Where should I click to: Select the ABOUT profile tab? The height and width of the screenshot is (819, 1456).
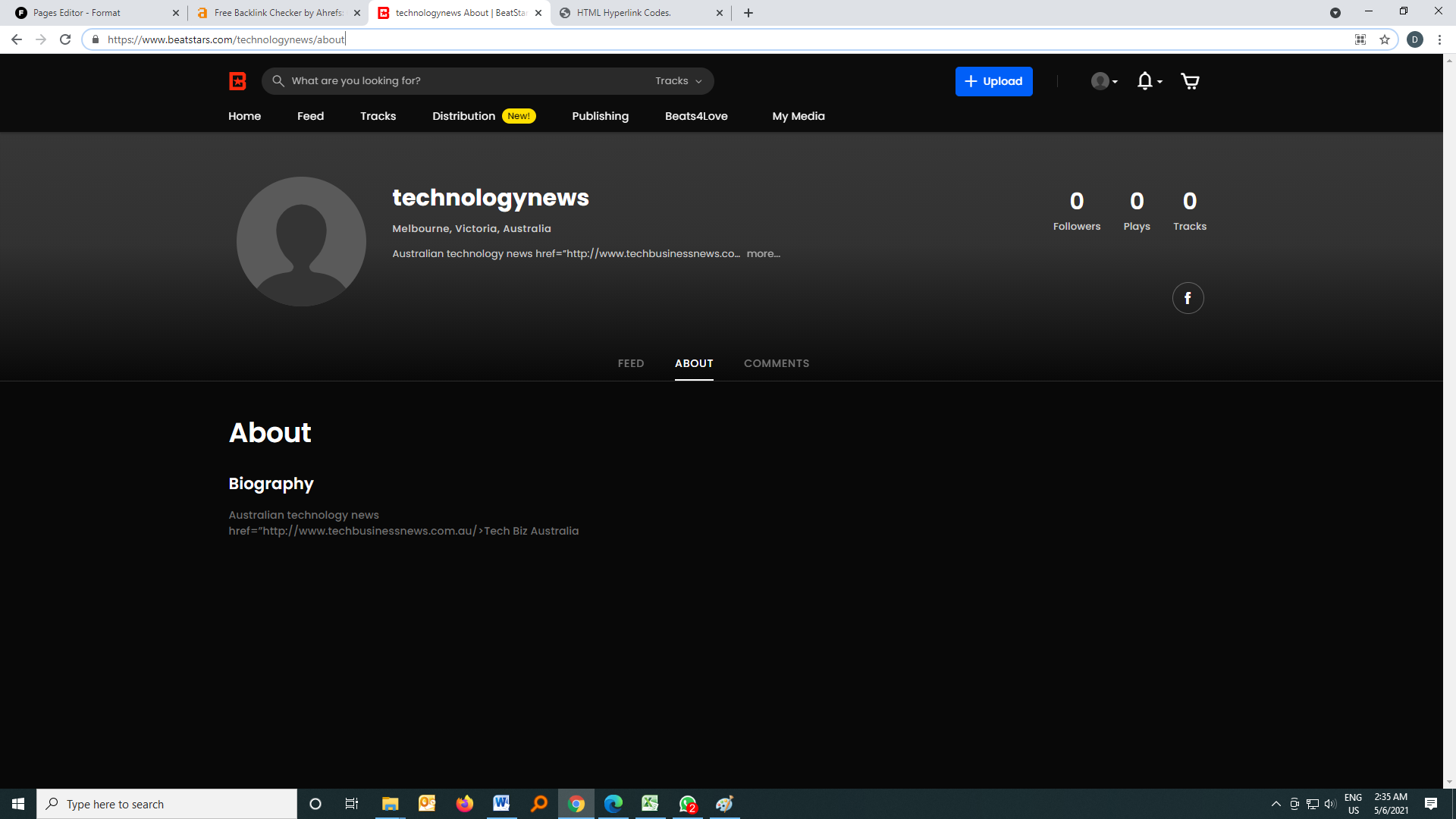click(694, 363)
